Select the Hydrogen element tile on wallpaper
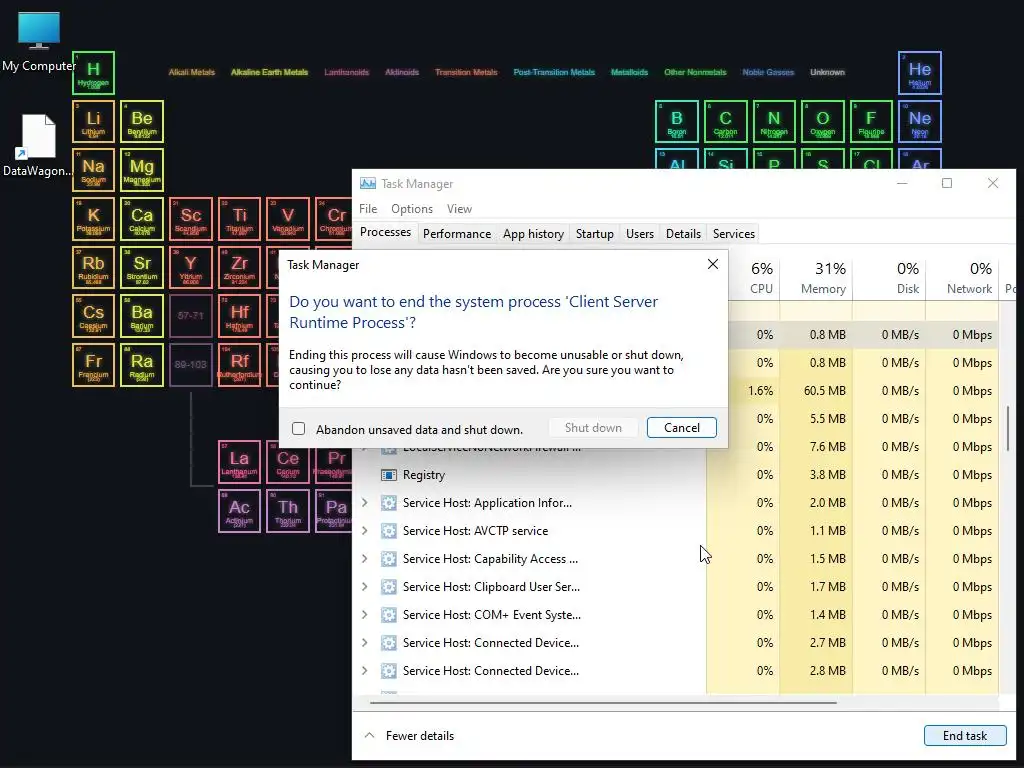This screenshot has width=1024, height=768. tap(93, 72)
